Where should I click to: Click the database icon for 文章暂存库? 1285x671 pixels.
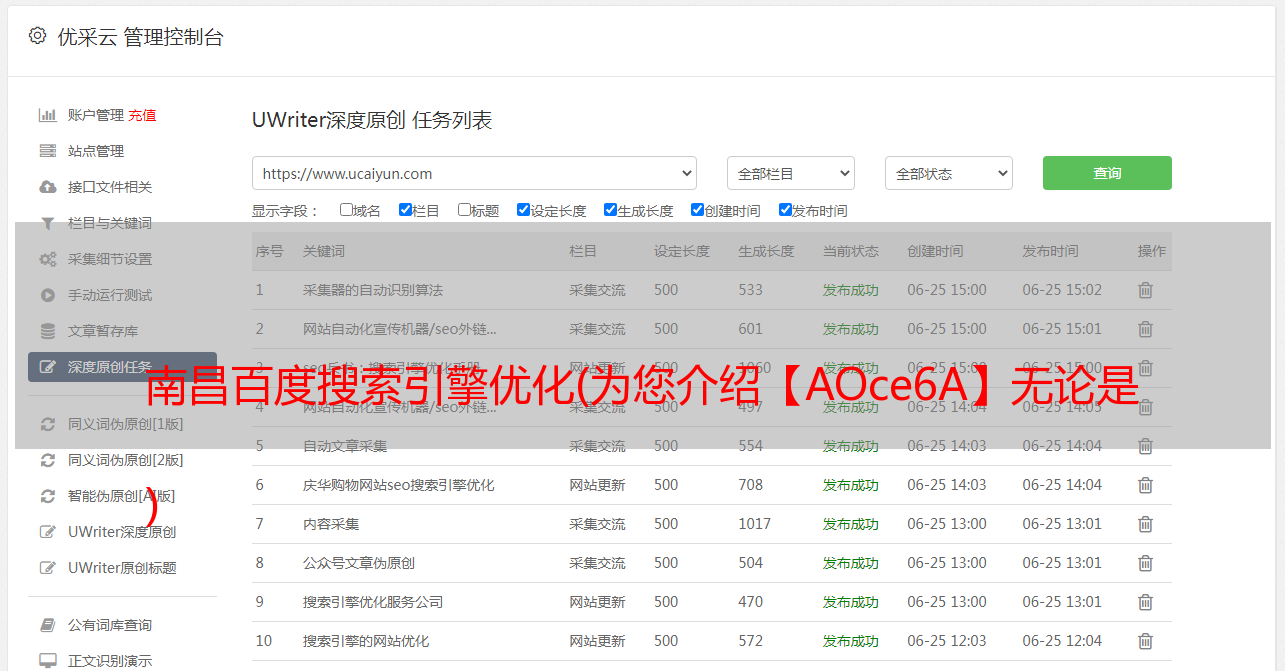point(47,331)
